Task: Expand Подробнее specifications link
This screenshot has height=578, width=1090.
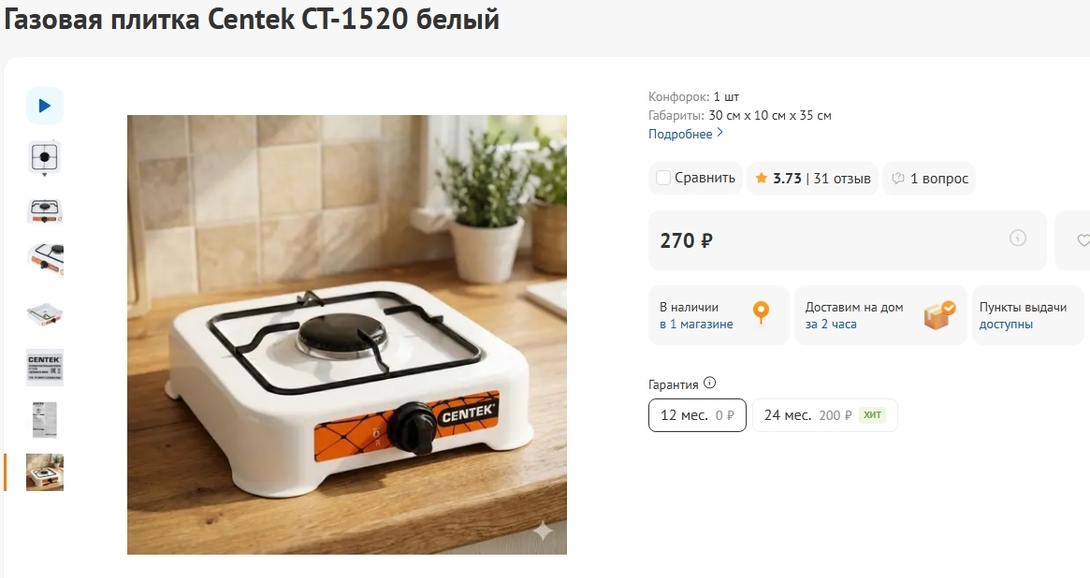Action: 685,134
